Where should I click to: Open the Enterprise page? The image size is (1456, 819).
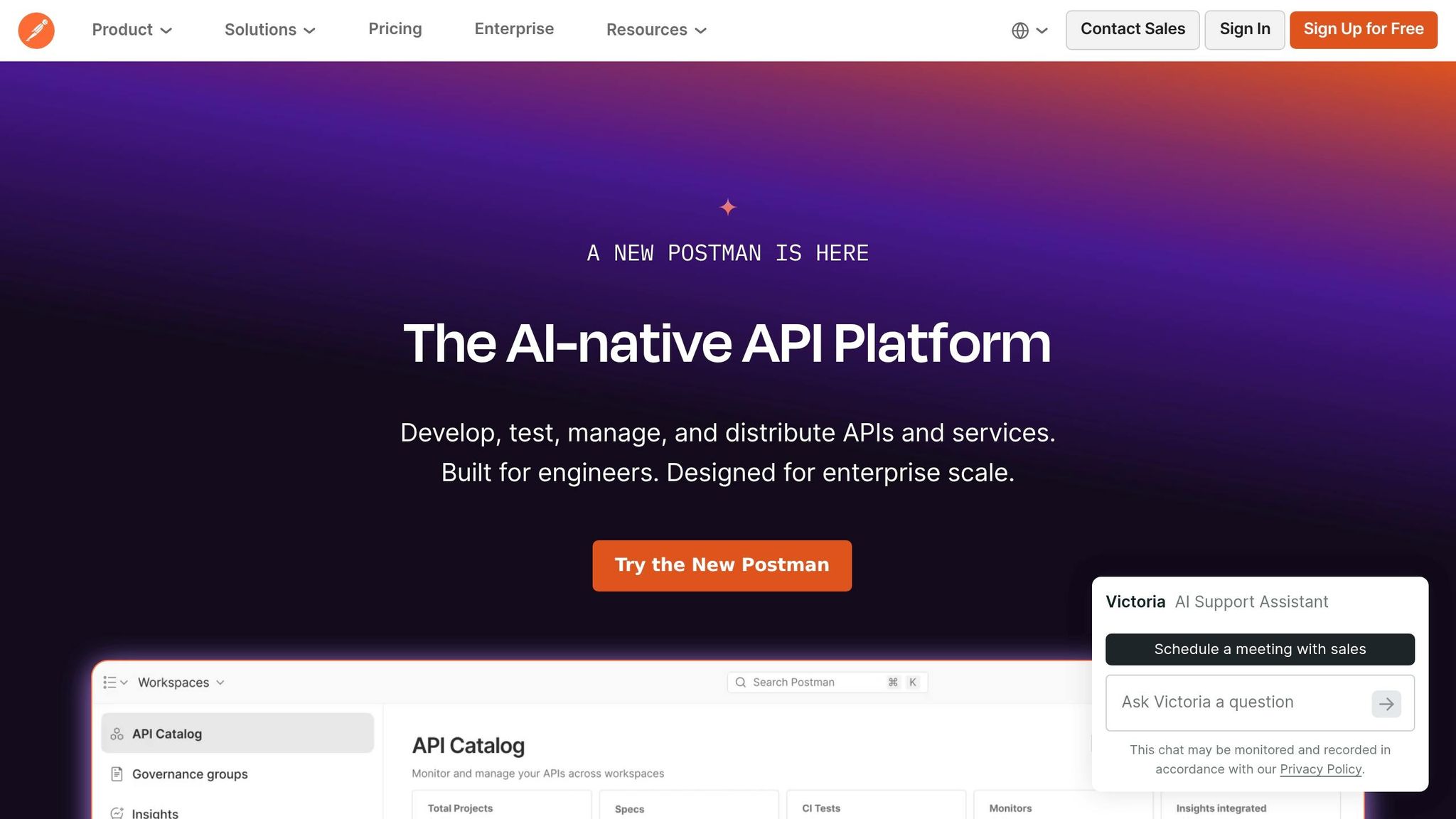514,29
